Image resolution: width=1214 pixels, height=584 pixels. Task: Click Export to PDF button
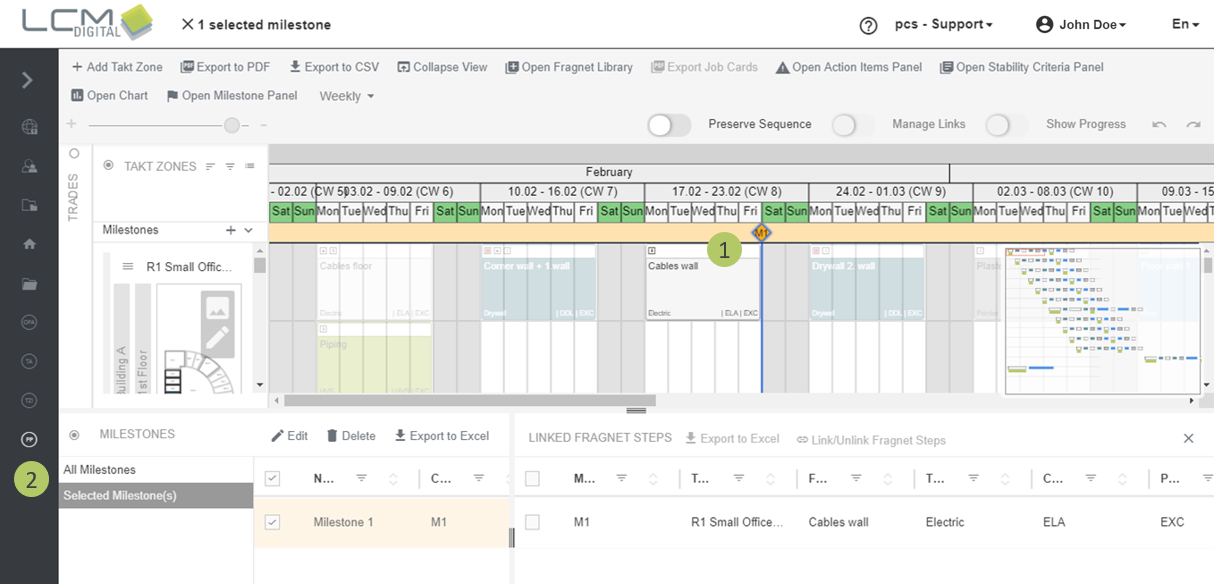coord(225,67)
